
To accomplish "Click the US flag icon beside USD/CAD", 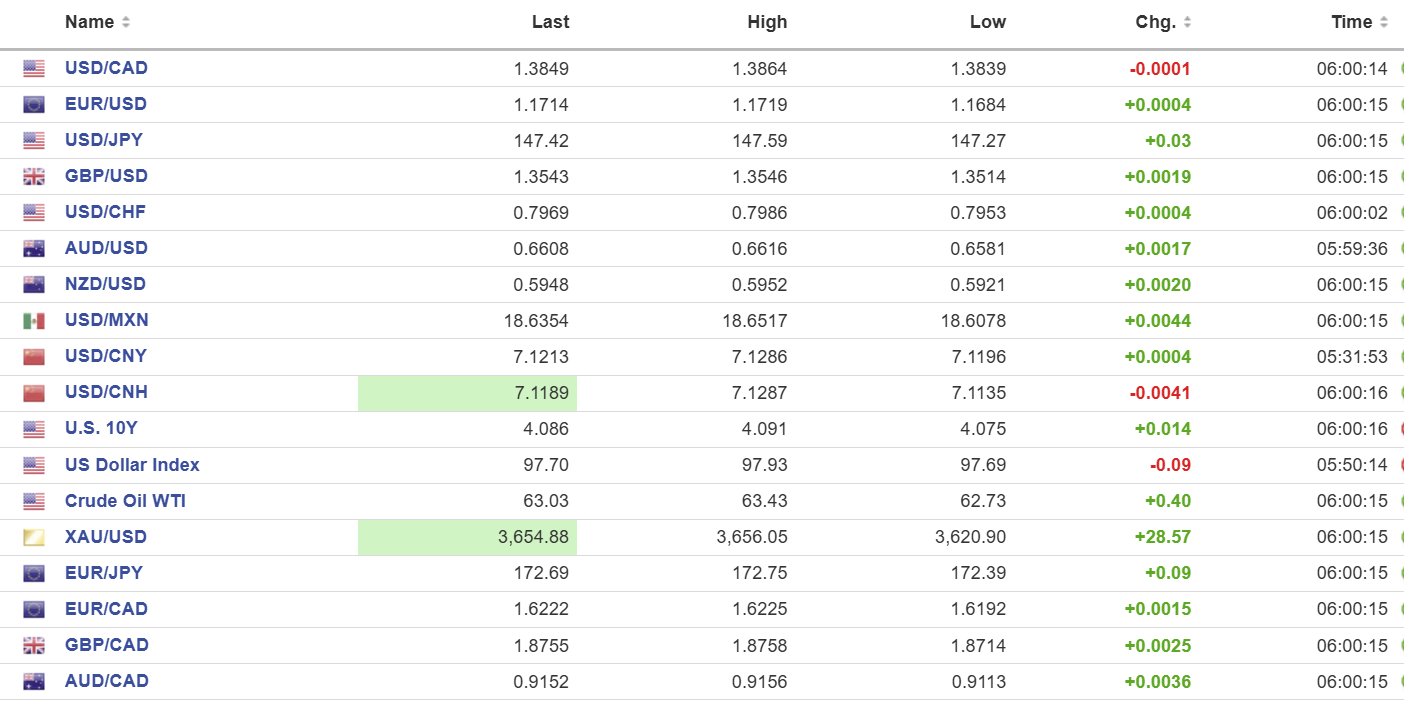I will [34, 69].
